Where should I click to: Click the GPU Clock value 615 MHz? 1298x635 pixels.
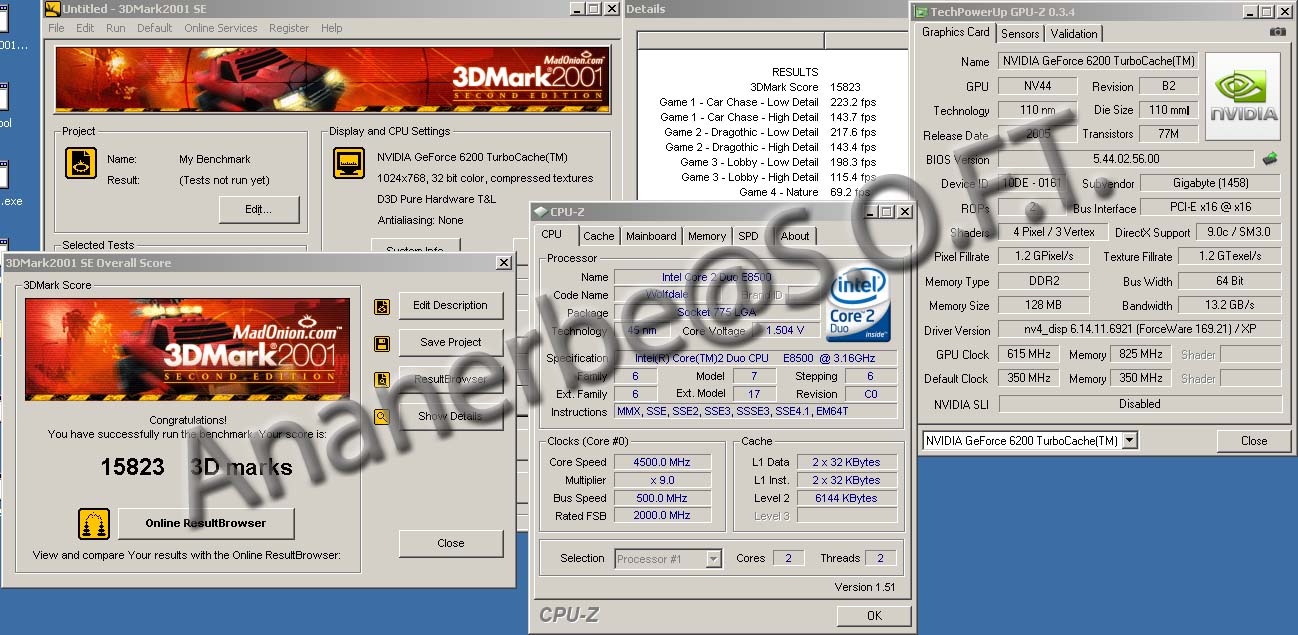(1027, 355)
